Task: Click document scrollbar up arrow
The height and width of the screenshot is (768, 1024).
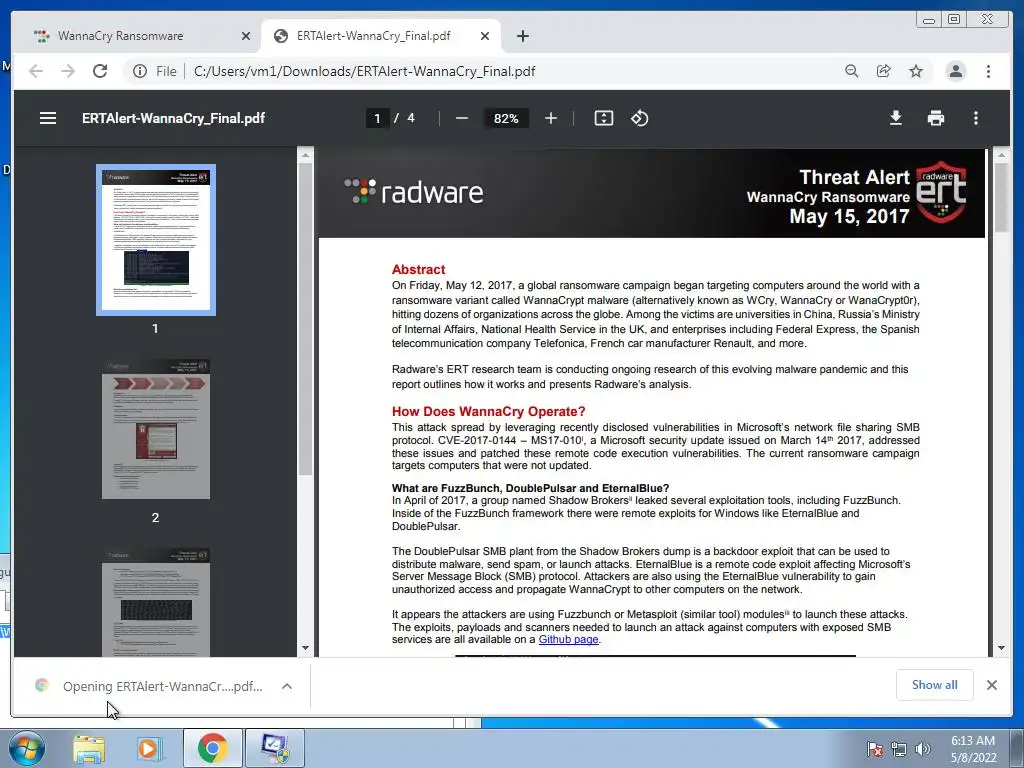Action: click(1001, 156)
